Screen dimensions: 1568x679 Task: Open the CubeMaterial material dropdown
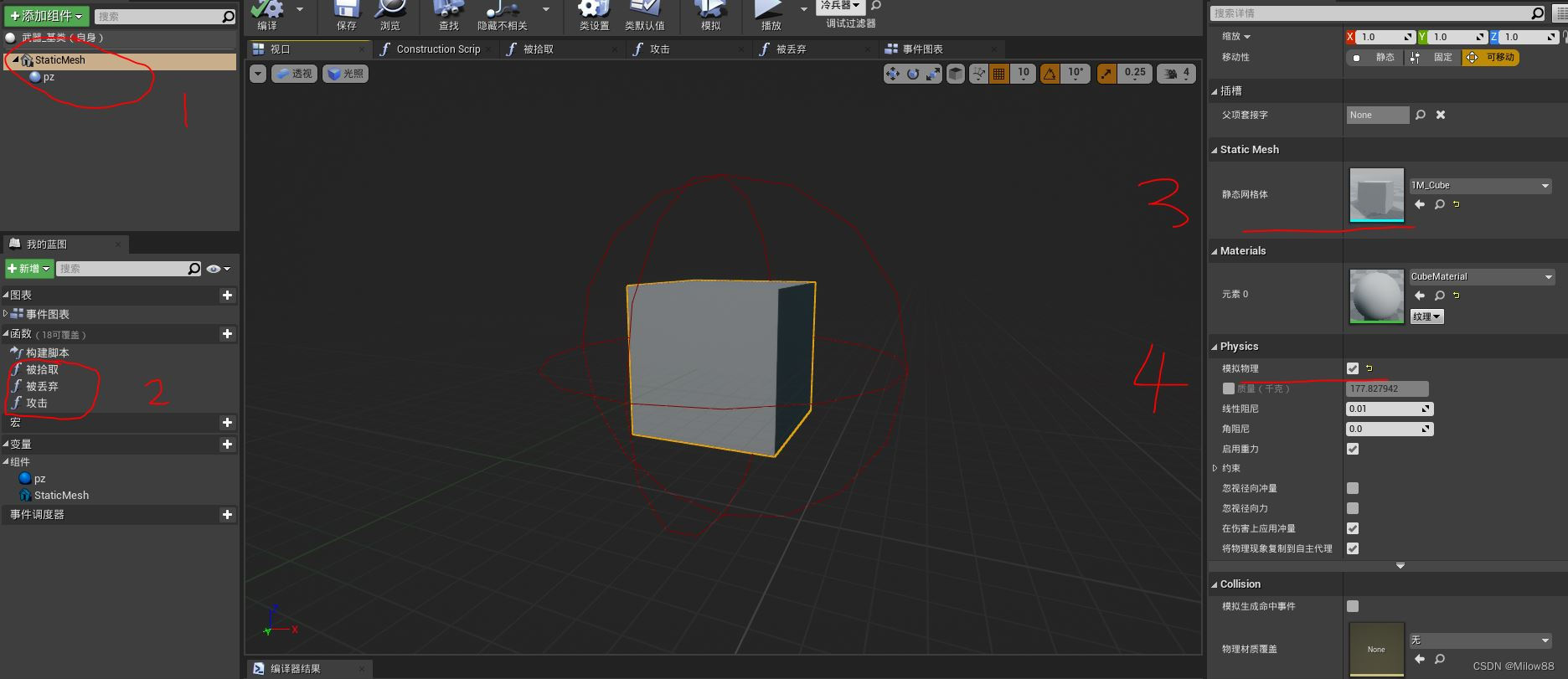point(1481,277)
